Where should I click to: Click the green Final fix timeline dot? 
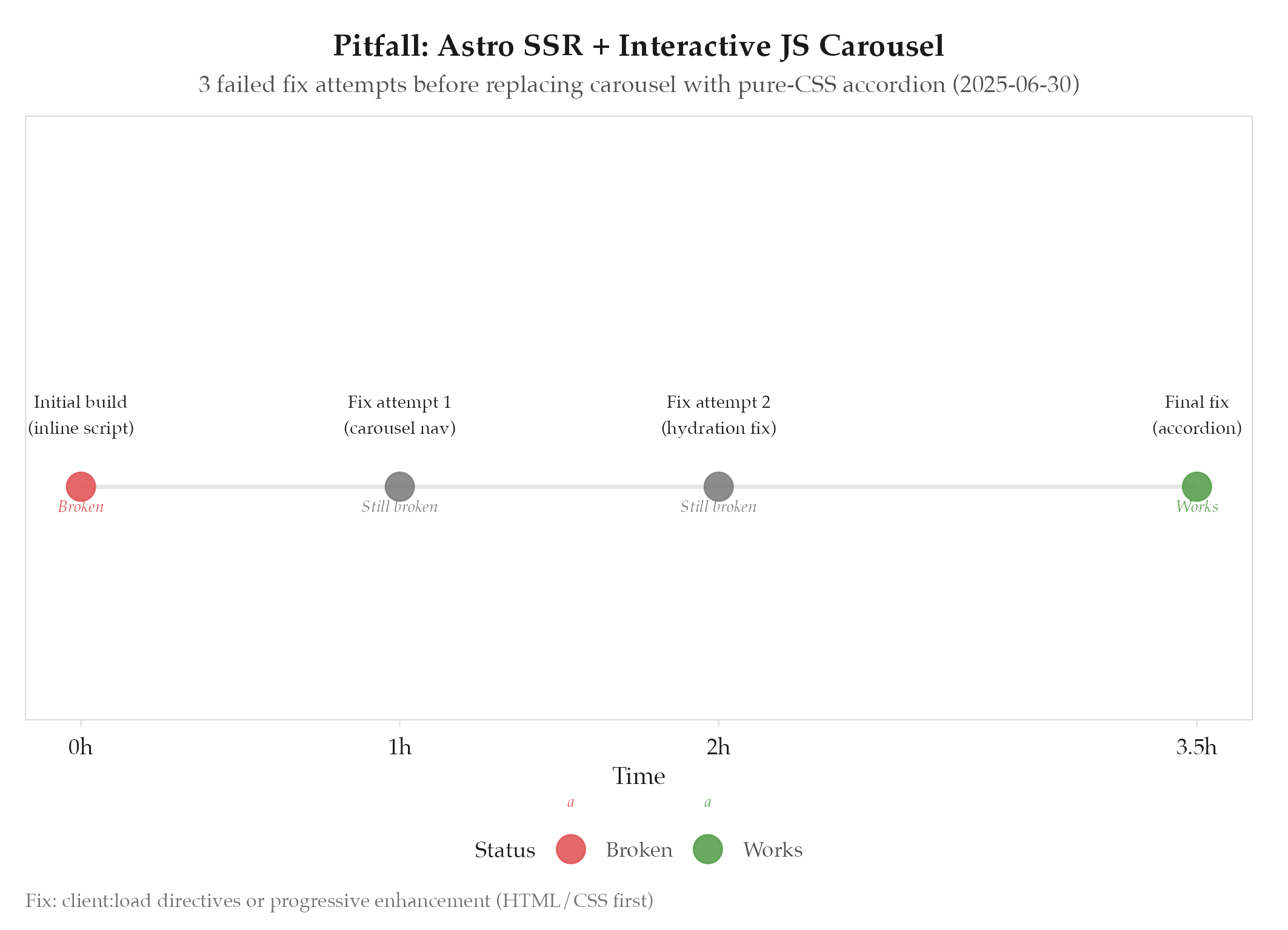(1196, 487)
